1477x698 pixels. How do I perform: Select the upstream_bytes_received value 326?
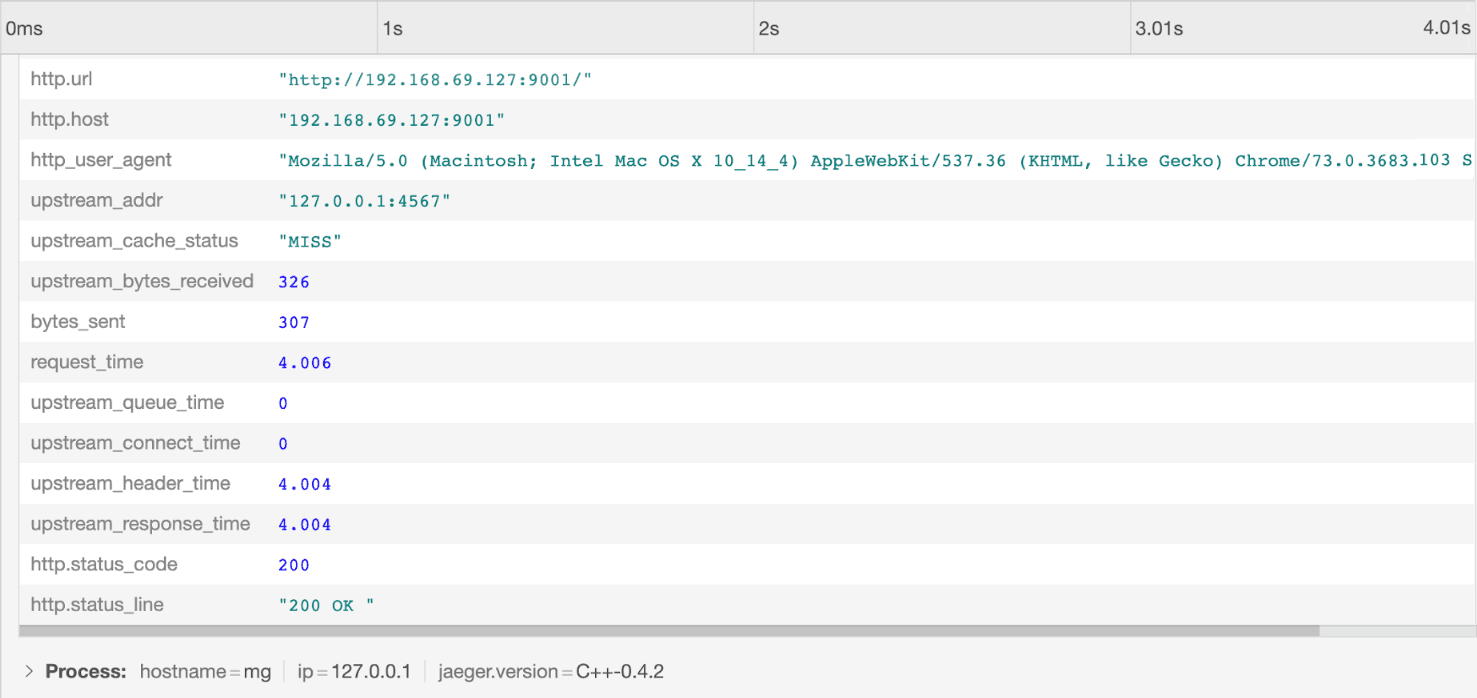pyautogui.click(x=294, y=282)
